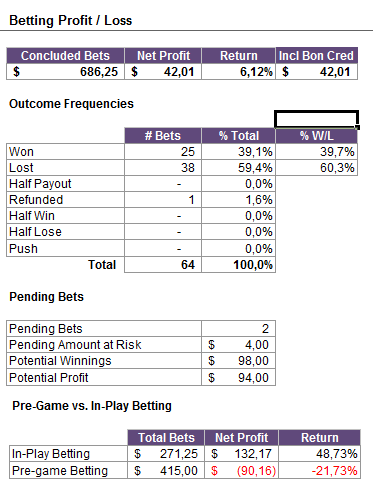373x502 pixels.
Task: Select the empty highlighted cell above % W/L
Action: point(316,119)
